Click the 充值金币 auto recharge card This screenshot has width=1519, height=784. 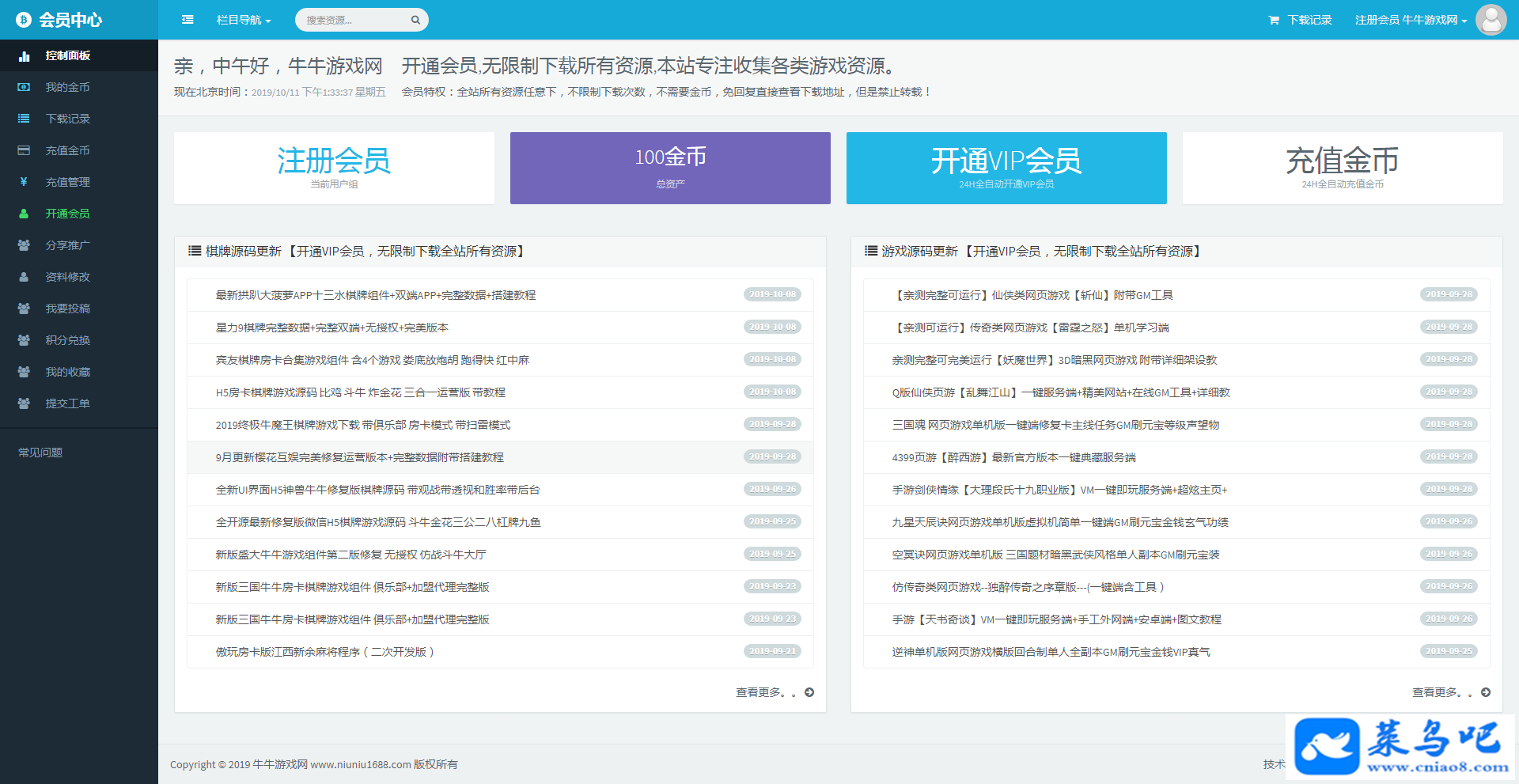(x=1343, y=168)
